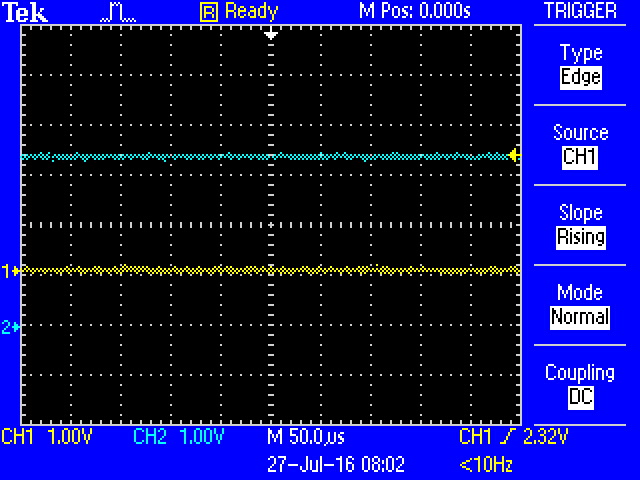Change trigger Mode Normal setting
Viewport: 640px width, 480px height.
(x=580, y=317)
